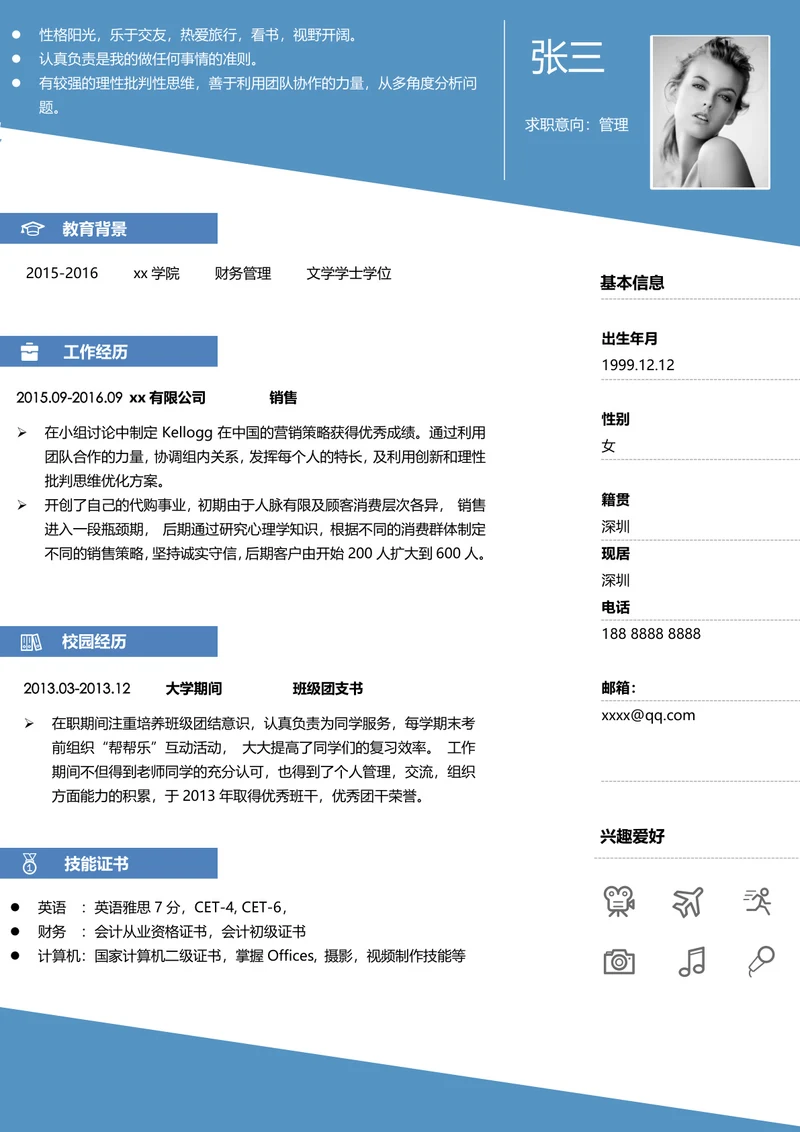Click the 求职意向：管理 text
800x1132 pixels.
(x=577, y=125)
